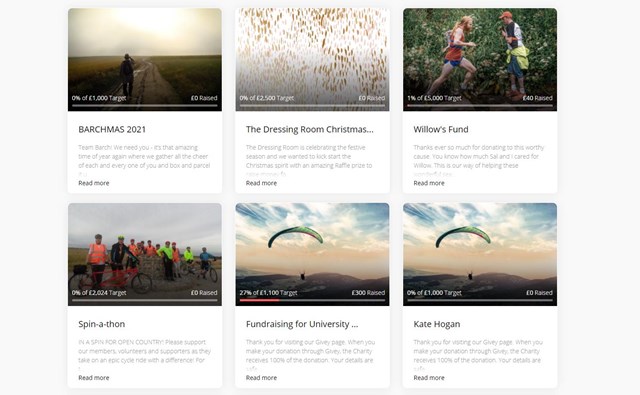Select the Willow's Fund runners photo
Image resolution: width=640 pixels, height=395 pixels.
tap(480, 60)
